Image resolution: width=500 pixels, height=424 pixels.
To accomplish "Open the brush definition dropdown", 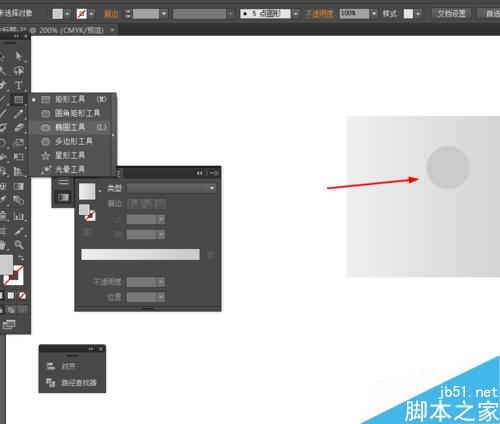I will [x=295, y=14].
